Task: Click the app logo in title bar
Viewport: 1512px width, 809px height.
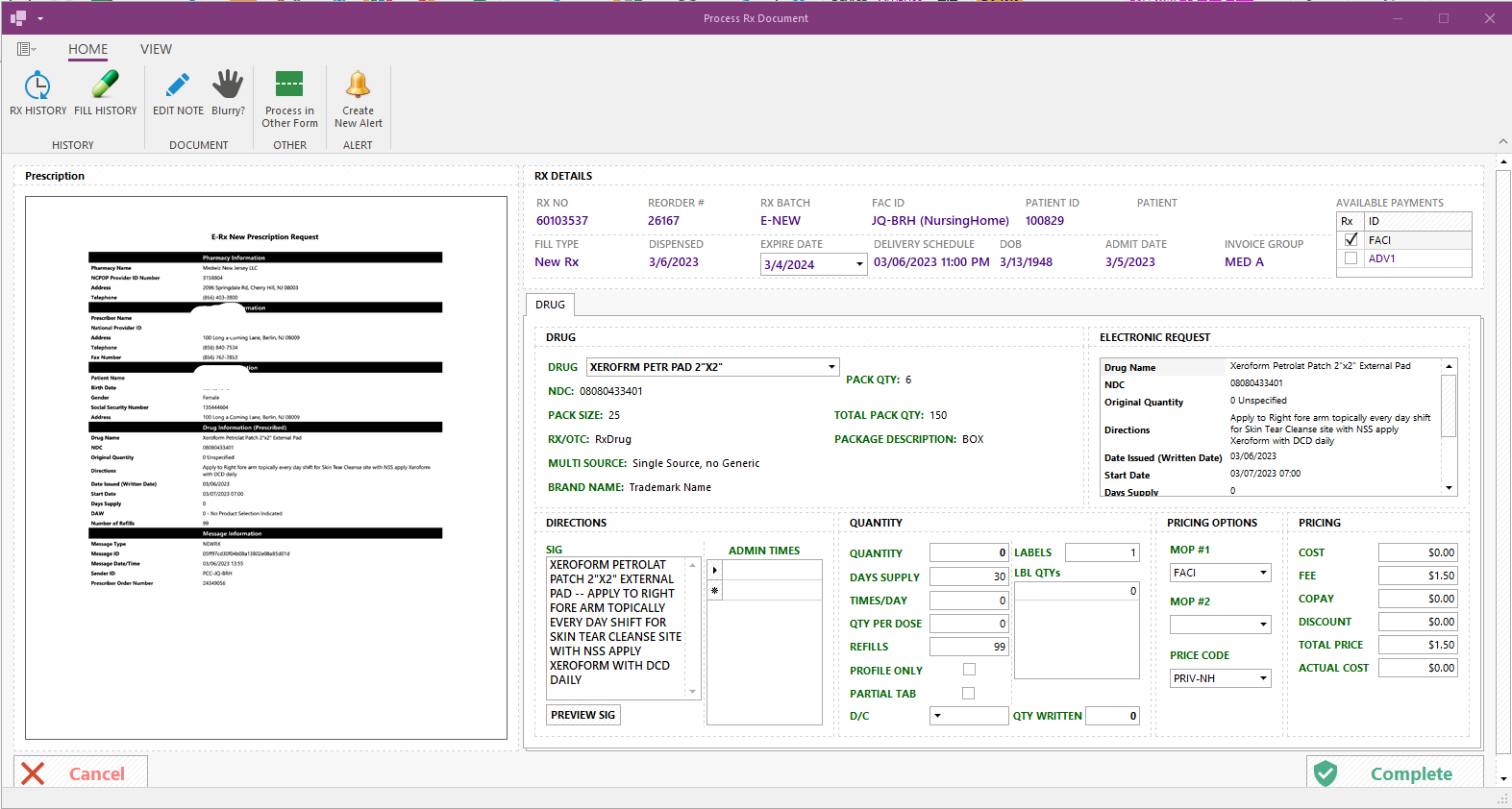Action: tap(18, 18)
